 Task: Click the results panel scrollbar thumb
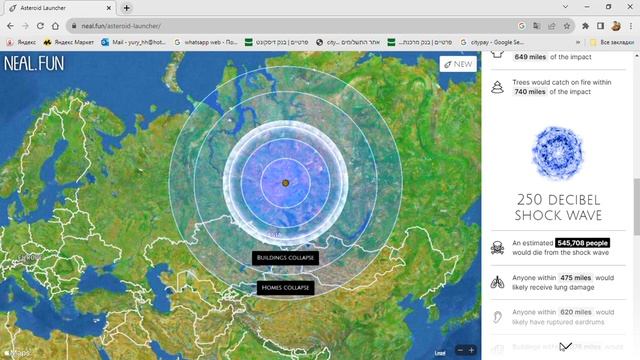tap(636, 207)
